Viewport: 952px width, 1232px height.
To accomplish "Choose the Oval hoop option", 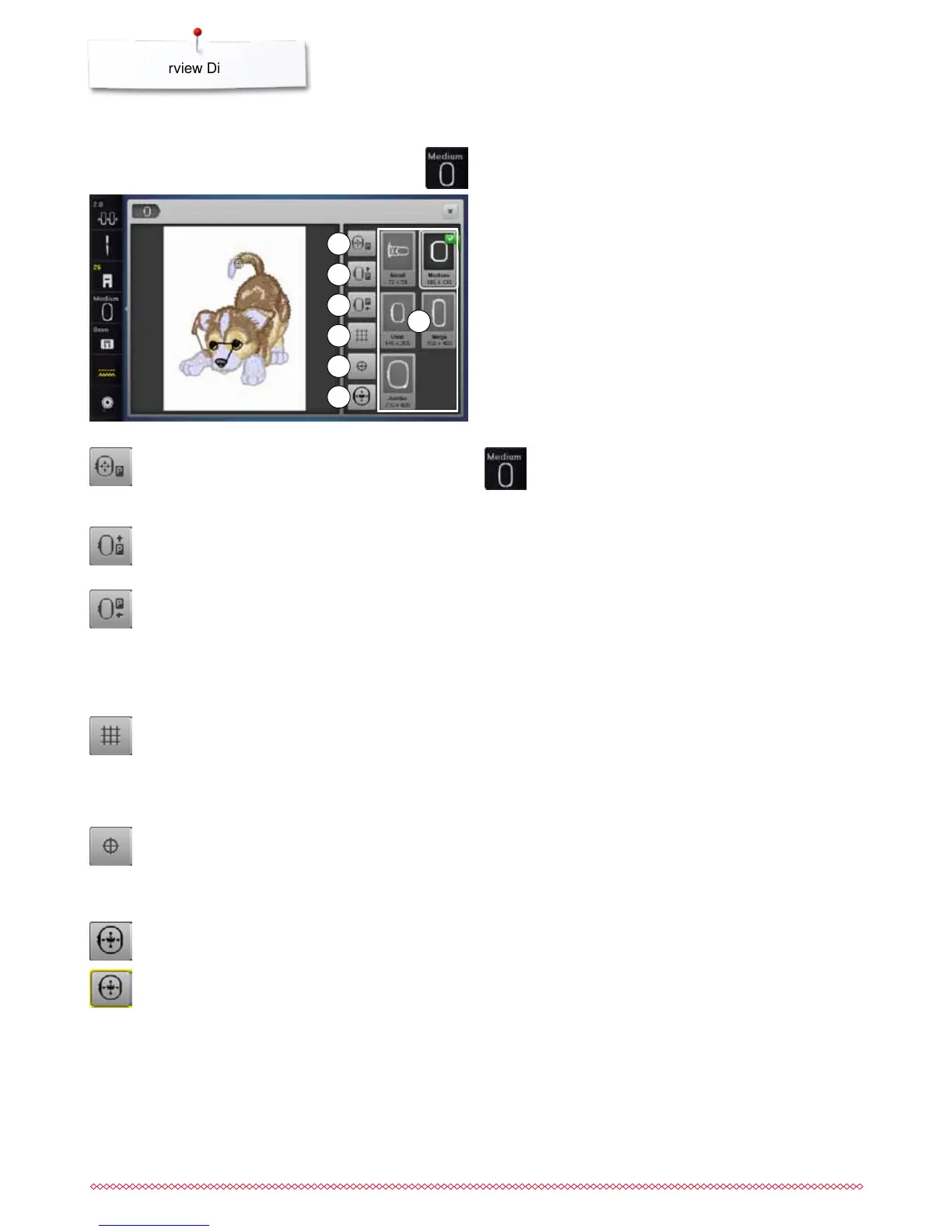I will click(x=397, y=320).
